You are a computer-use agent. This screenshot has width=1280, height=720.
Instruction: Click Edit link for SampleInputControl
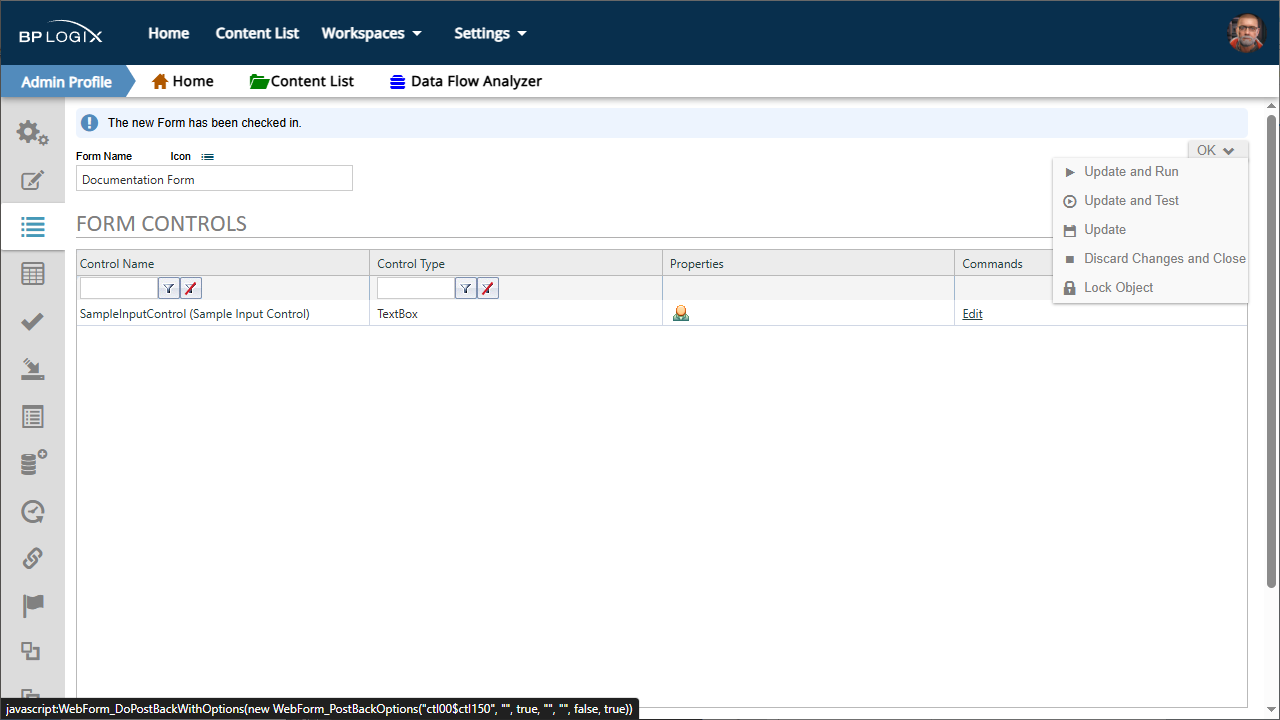coord(972,314)
